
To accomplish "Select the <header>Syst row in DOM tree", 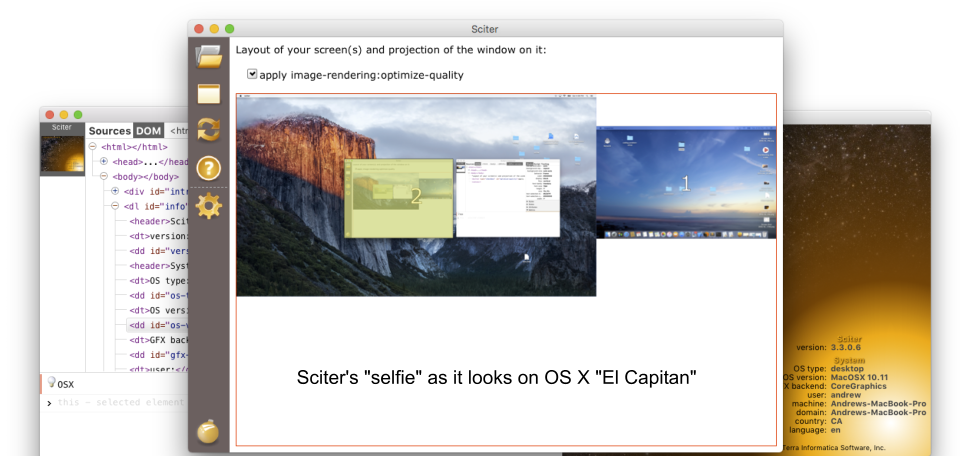I will (x=158, y=266).
